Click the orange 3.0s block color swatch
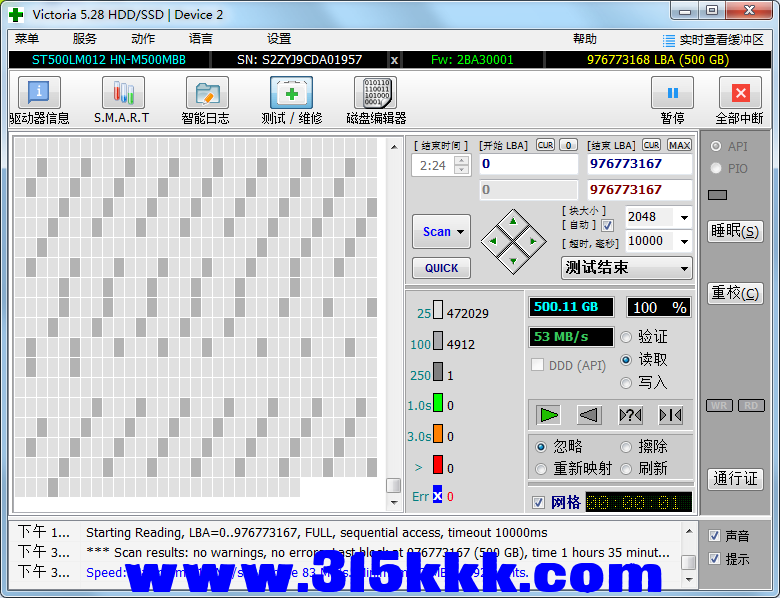The image size is (780, 598). tap(438, 434)
